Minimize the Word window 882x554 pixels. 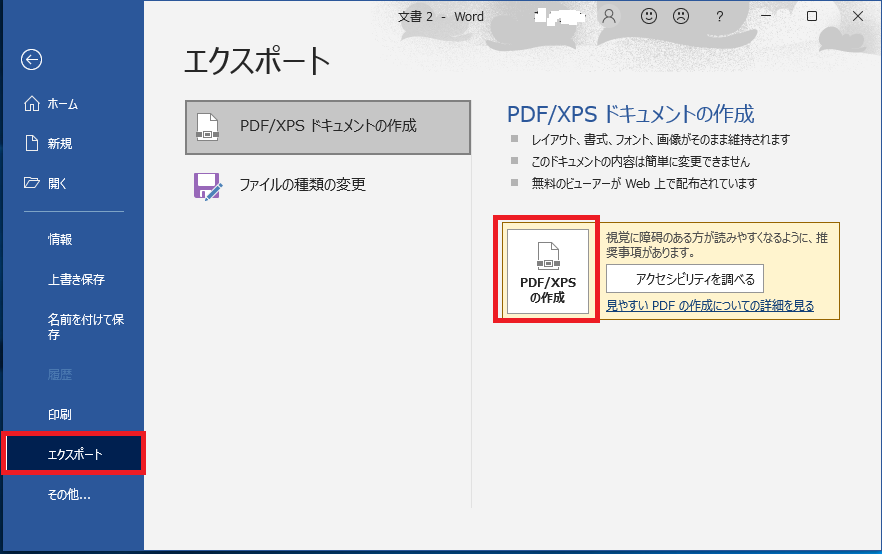[x=766, y=16]
